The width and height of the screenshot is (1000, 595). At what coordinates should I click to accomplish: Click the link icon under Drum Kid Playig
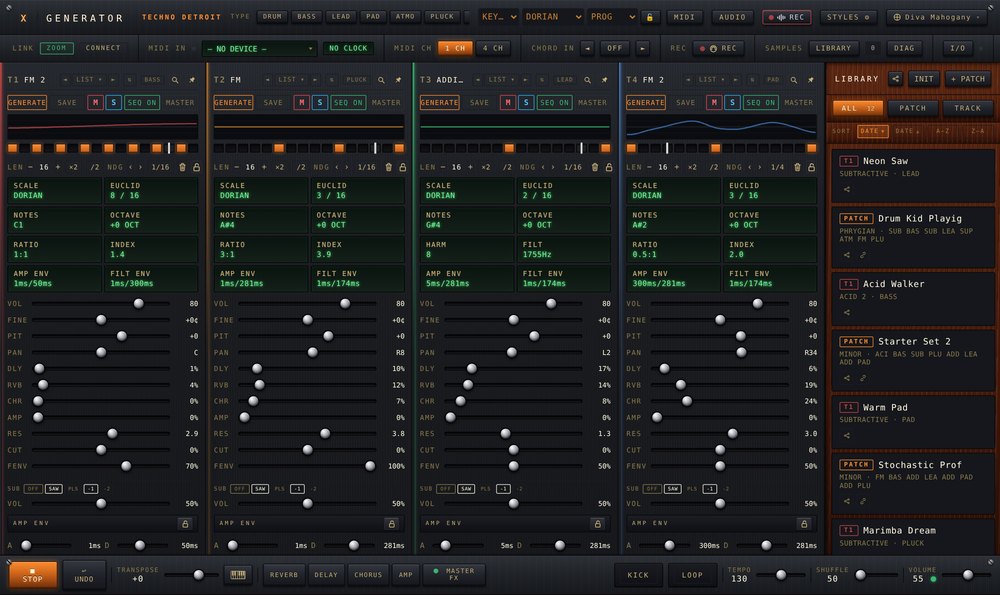pos(863,255)
